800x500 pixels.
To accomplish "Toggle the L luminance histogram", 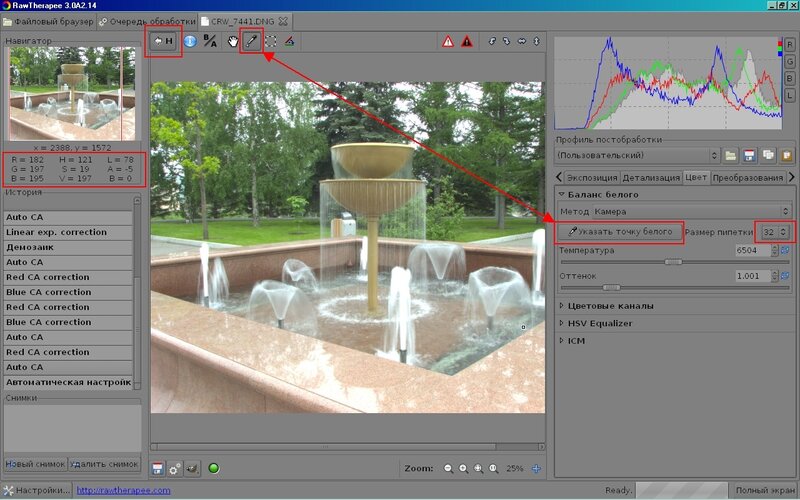I will click(x=789, y=95).
